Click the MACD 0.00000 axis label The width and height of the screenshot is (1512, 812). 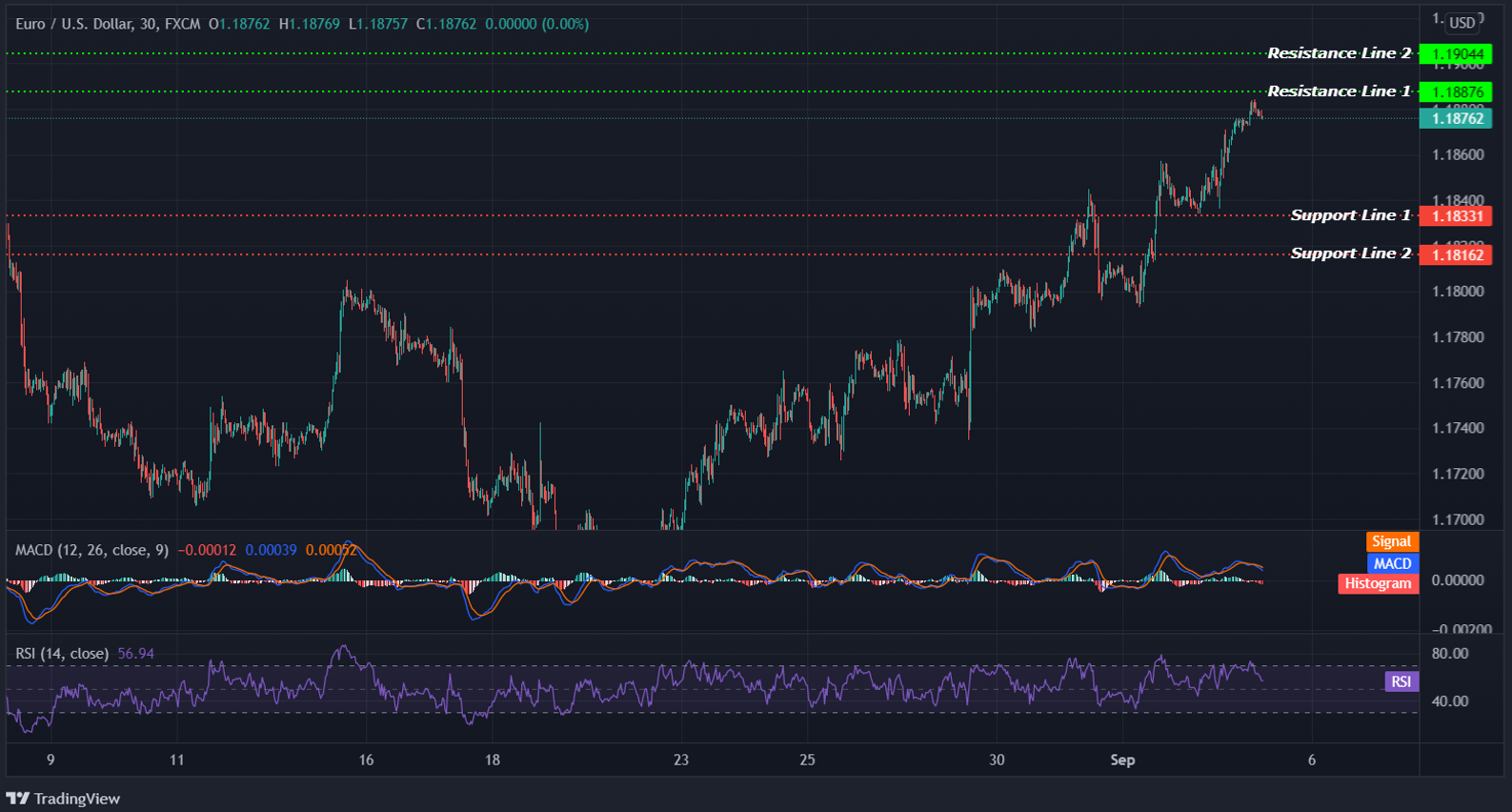tap(1458, 579)
